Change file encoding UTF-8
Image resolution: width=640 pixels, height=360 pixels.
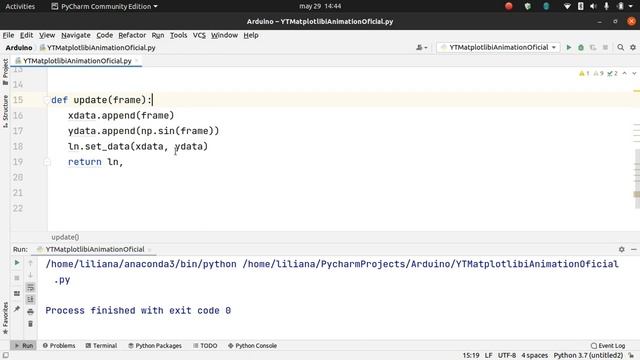point(507,356)
